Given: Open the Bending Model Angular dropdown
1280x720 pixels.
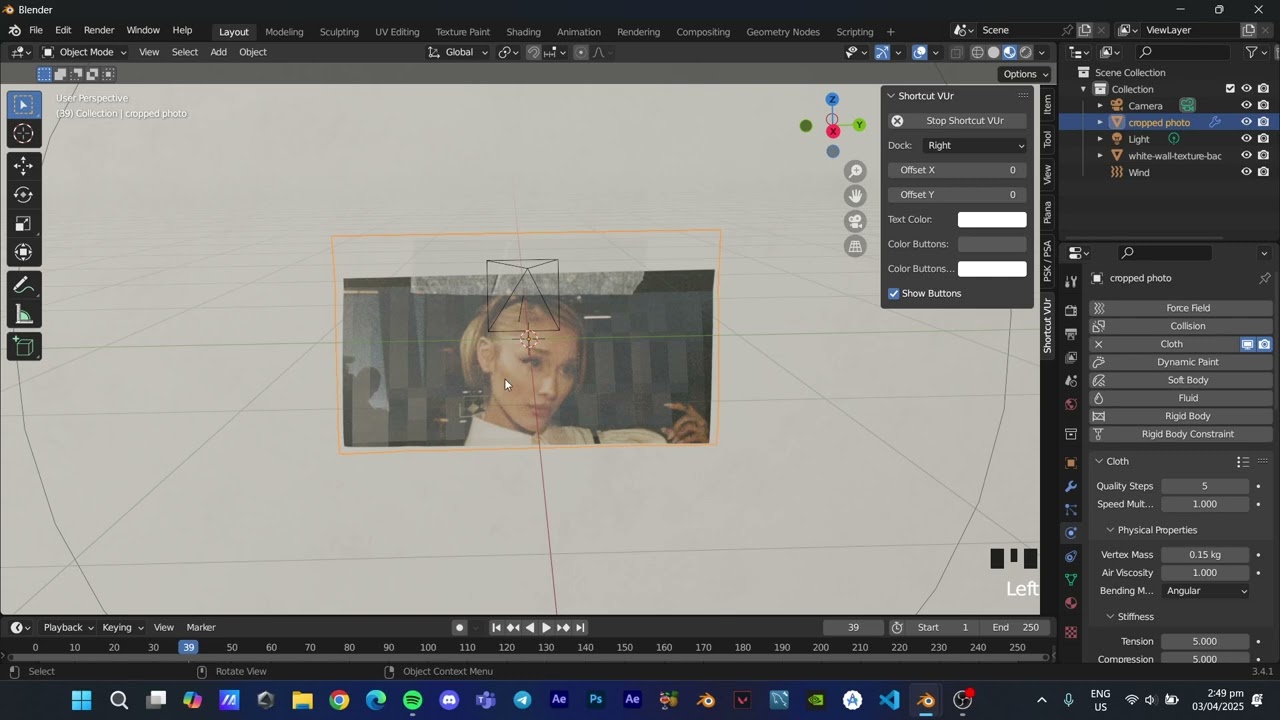Looking at the screenshot, I should click(x=1206, y=591).
